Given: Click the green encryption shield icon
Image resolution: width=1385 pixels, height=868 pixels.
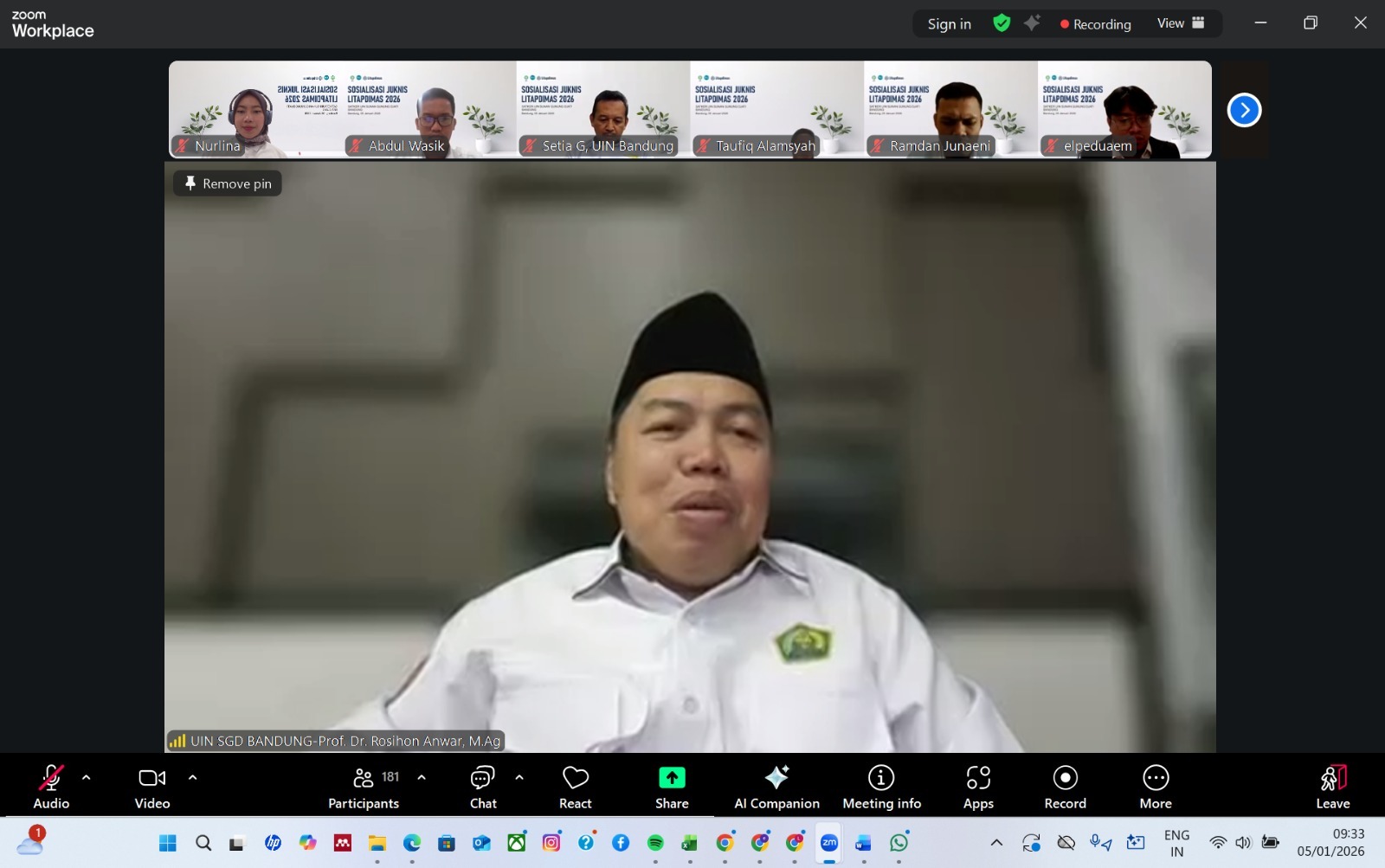Looking at the screenshot, I should tap(1002, 23).
